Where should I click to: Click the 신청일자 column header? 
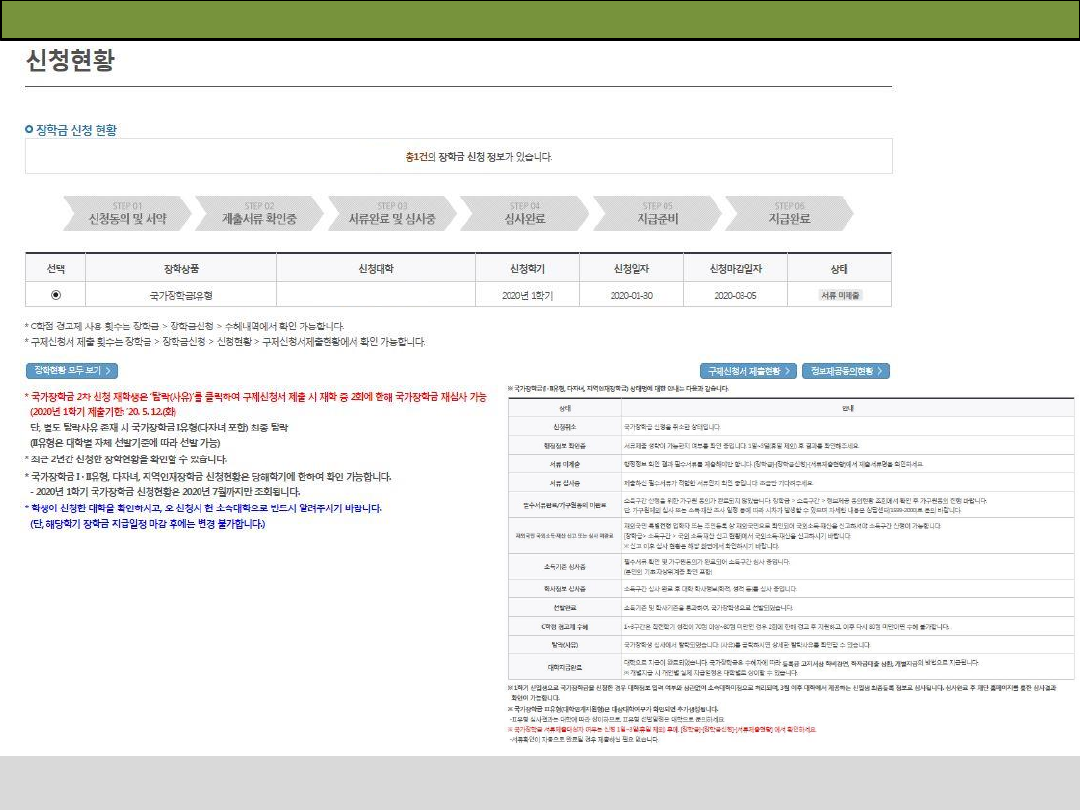631,269
